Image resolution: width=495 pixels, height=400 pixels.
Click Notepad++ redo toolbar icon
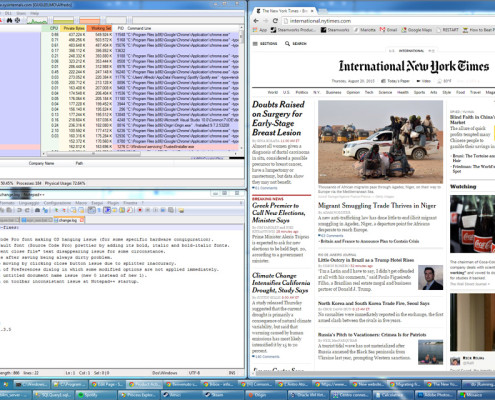tap(27, 210)
